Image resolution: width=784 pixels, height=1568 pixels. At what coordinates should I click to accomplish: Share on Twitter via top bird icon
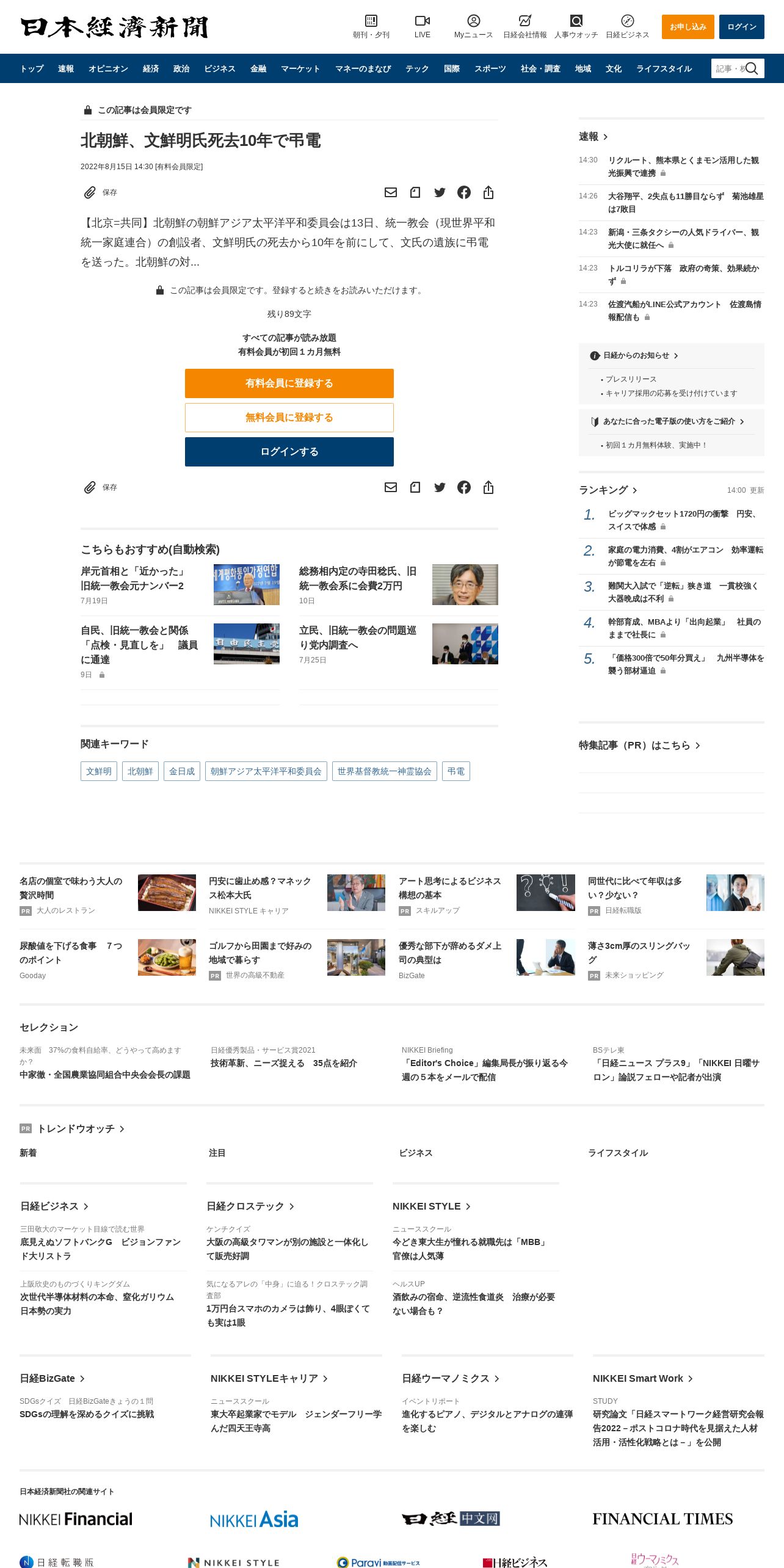440,192
